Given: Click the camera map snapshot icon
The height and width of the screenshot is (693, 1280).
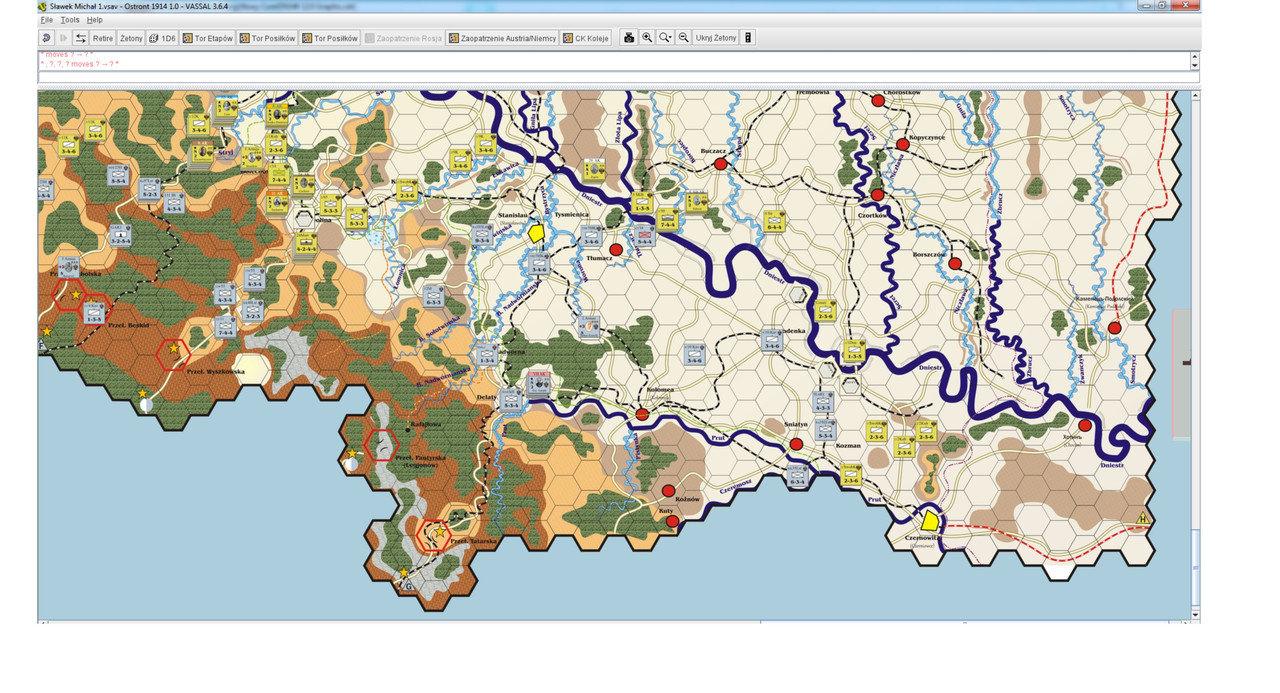Looking at the screenshot, I should (629, 38).
